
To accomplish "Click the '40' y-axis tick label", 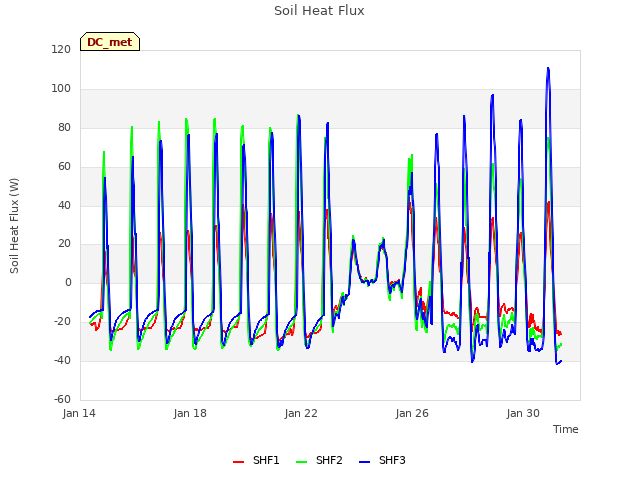I will tap(64, 205).
